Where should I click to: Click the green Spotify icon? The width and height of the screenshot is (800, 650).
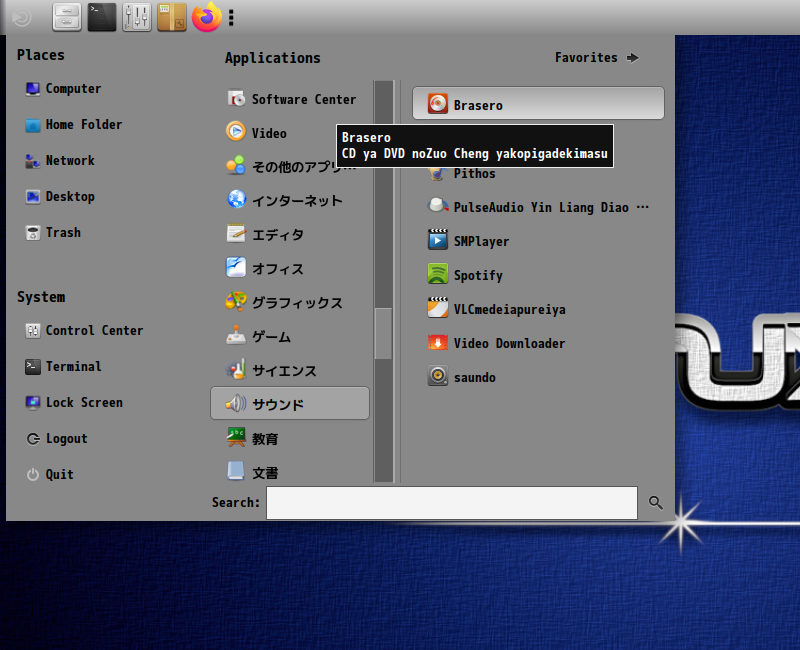(x=438, y=273)
